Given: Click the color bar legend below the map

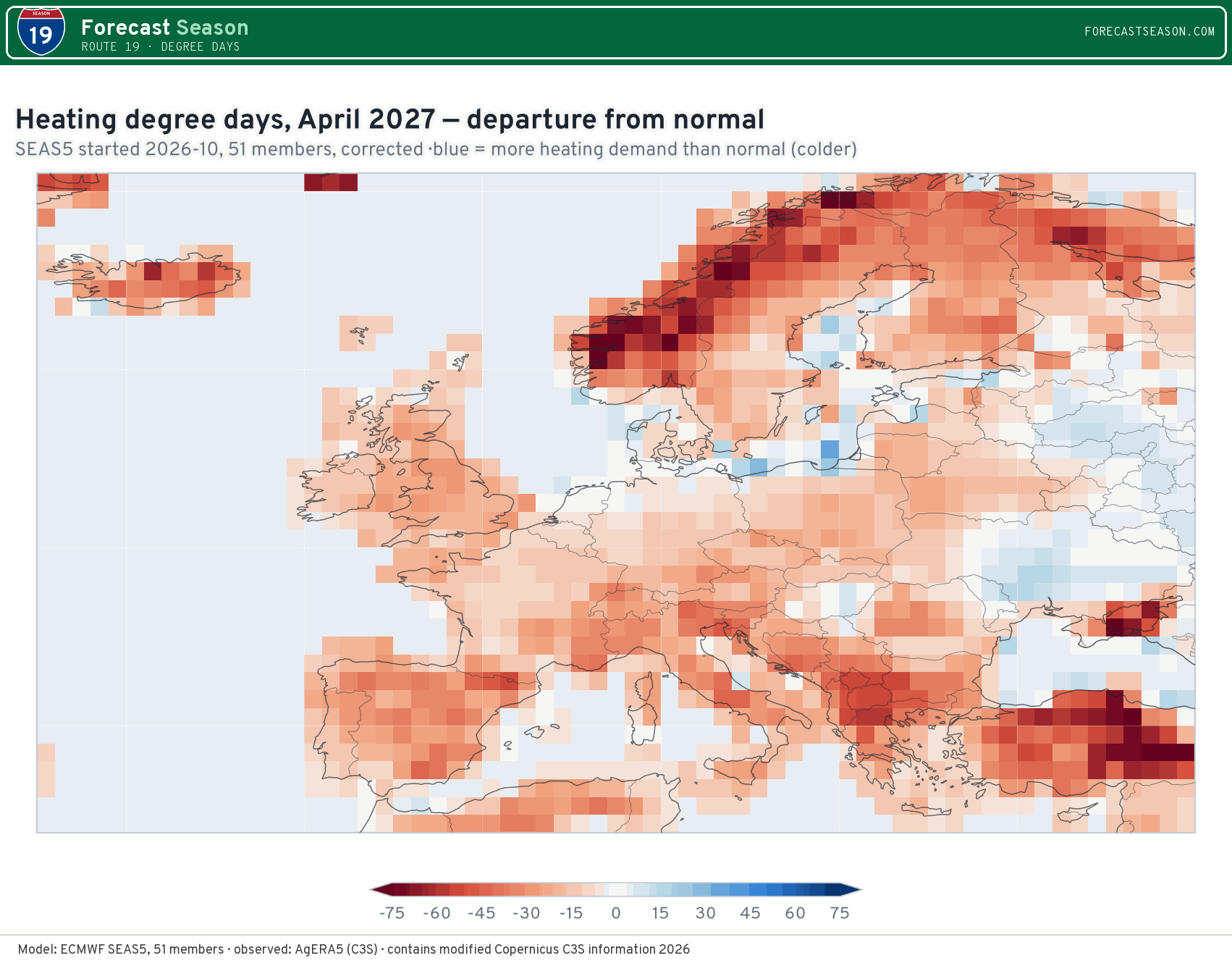Looking at the screenshot, I should [616, 890].
